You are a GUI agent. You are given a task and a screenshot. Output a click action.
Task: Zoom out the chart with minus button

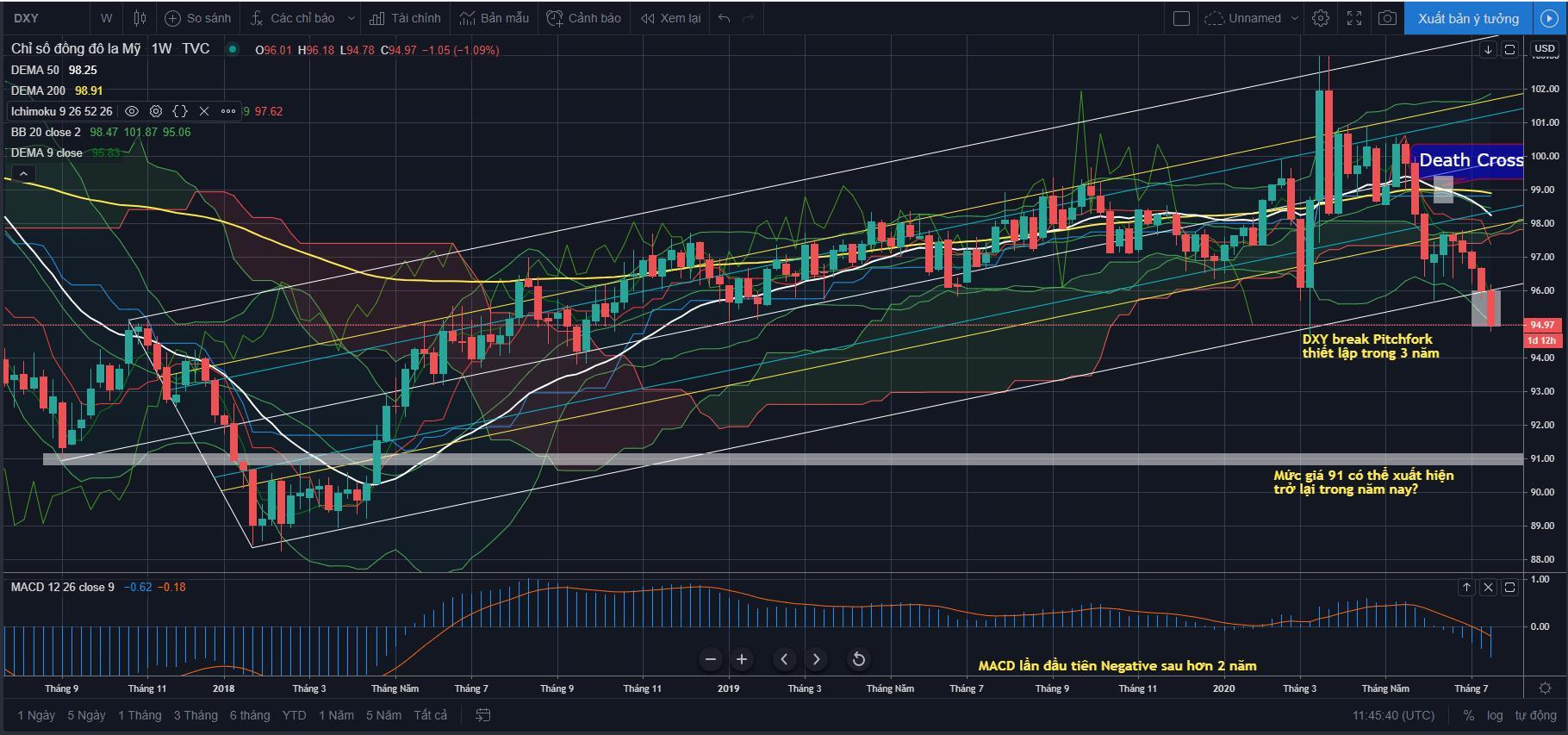pos(711,659)
